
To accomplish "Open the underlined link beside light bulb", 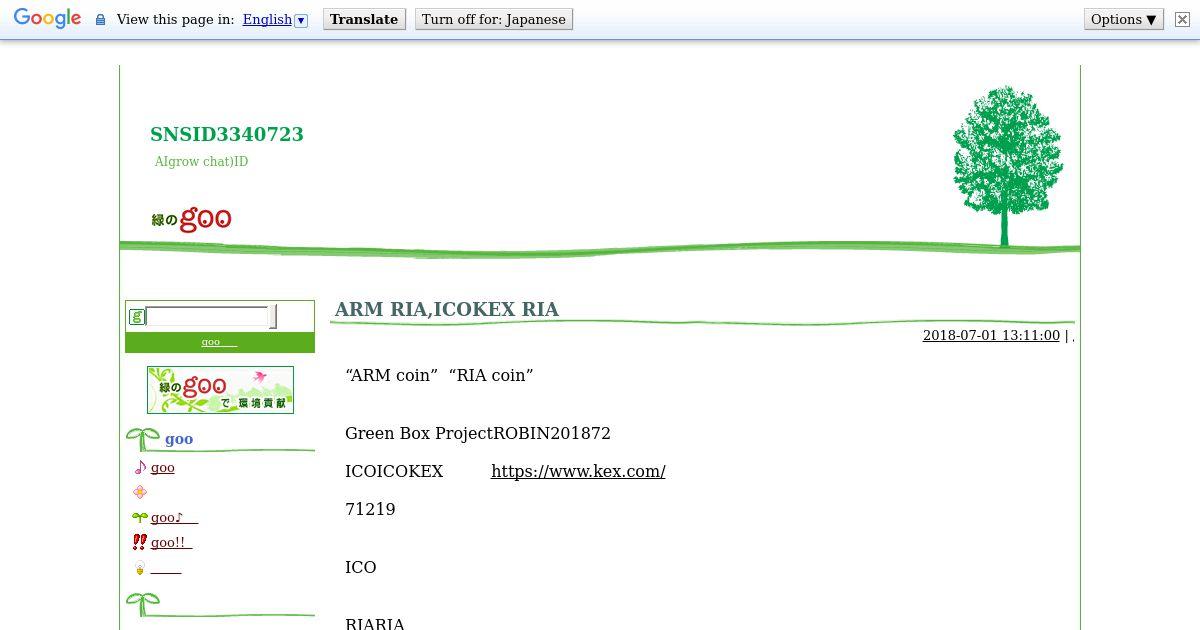I will click(166, 570).
